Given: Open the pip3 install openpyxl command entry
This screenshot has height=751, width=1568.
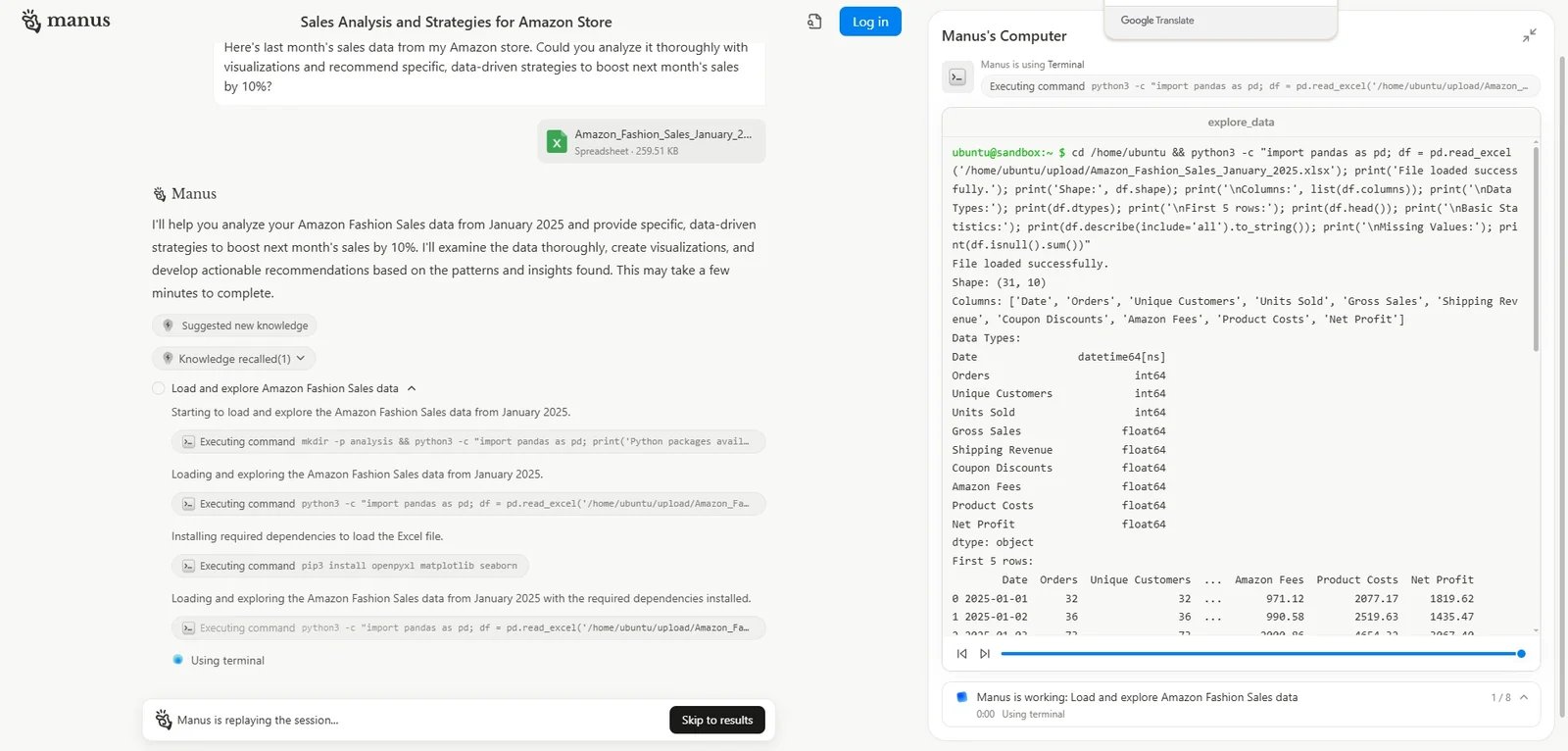Looking at the screenshot, I should (x=350, y=566).
